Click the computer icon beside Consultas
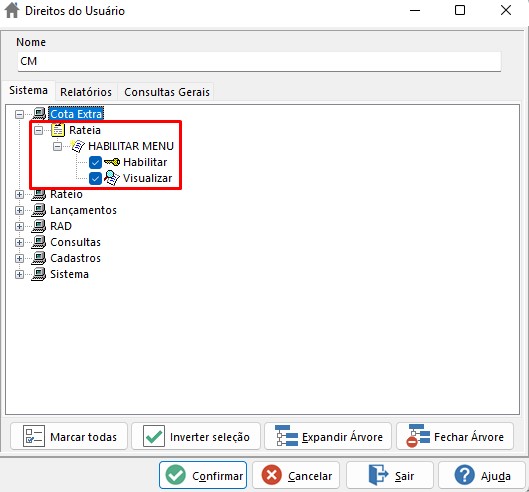The width and height of the screenshot is (529, 492). click(x=39, y=242)
